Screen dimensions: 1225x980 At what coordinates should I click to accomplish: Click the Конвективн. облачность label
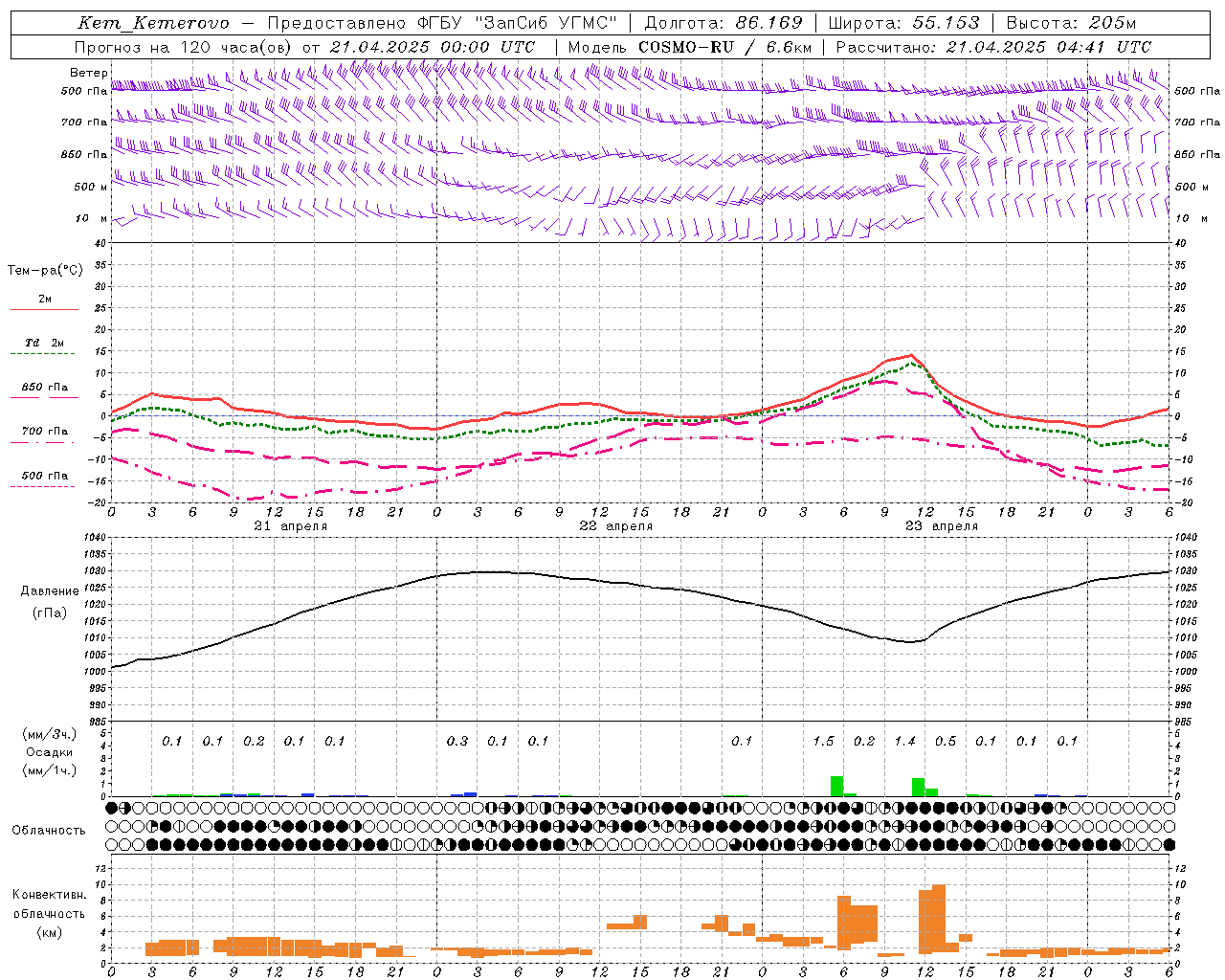(49, 904)
